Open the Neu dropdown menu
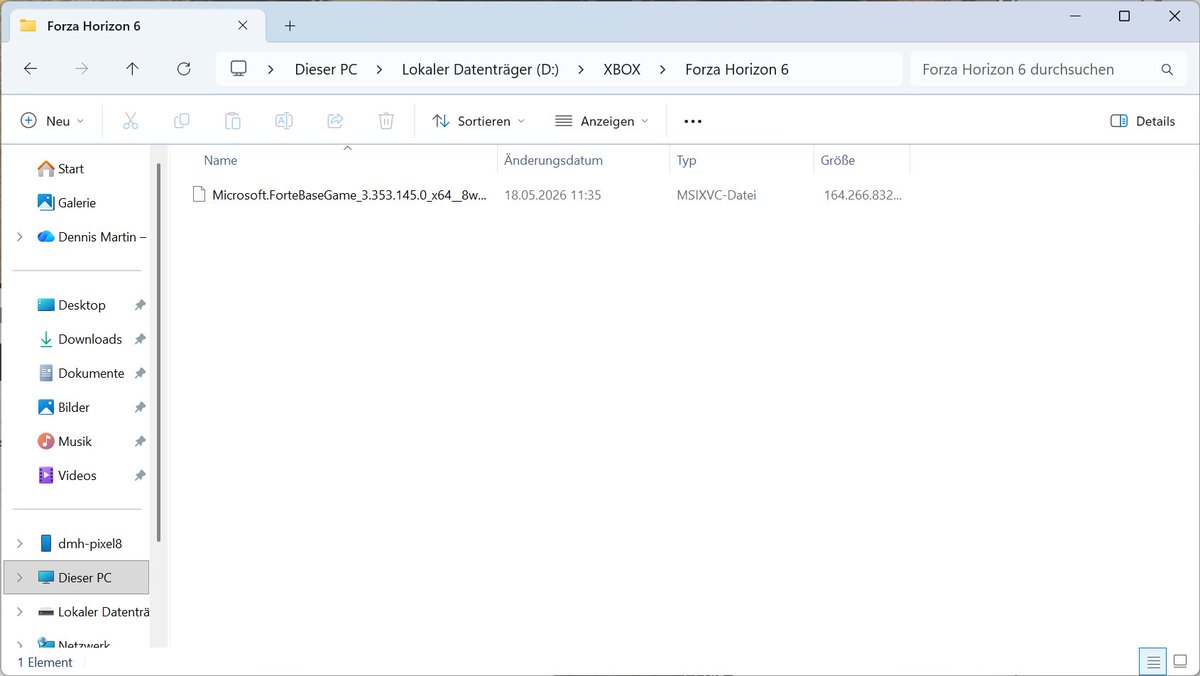 coord(52,121)
